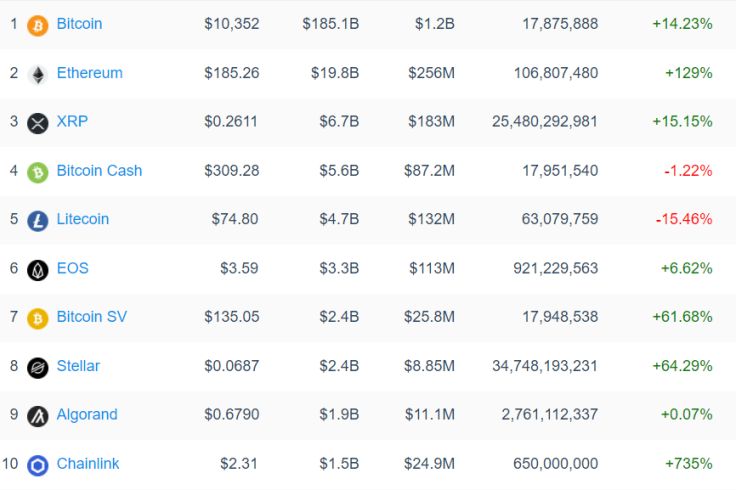The image size is (736, 490).
Task: Click the black EOS logo icon
Action: 38,270
